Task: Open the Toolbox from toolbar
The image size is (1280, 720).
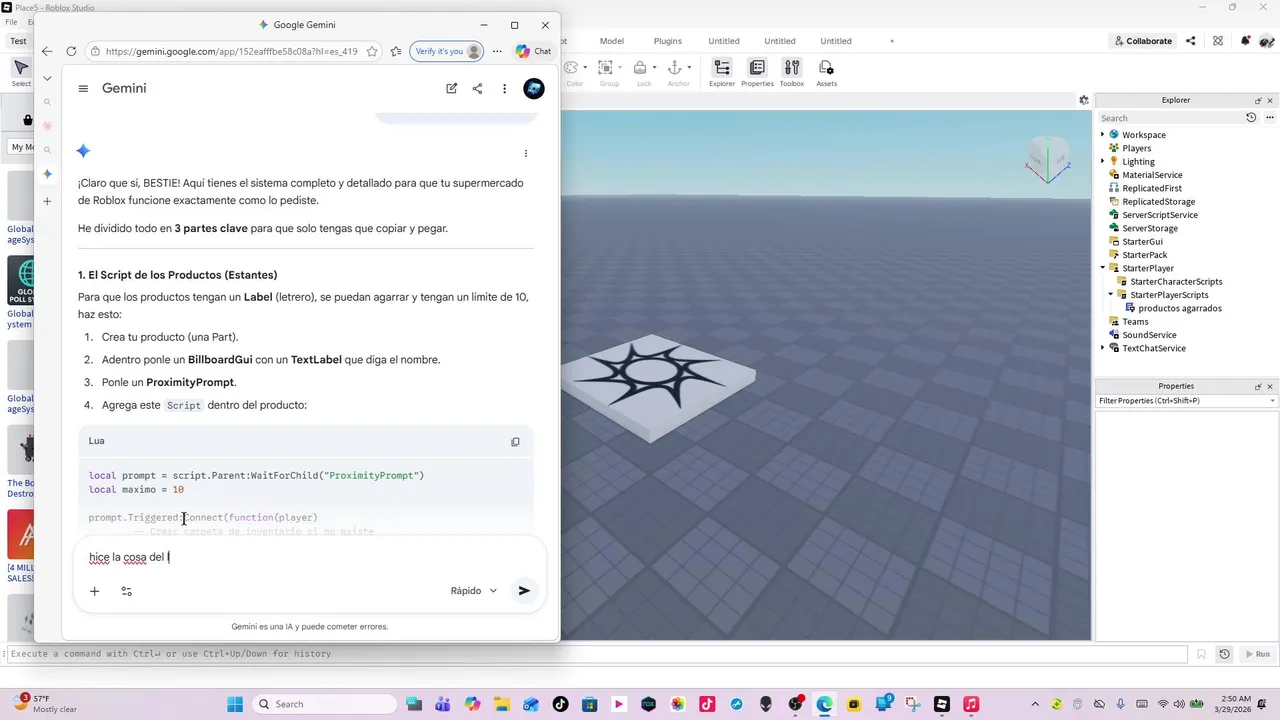Action: [x=792, y=73]
